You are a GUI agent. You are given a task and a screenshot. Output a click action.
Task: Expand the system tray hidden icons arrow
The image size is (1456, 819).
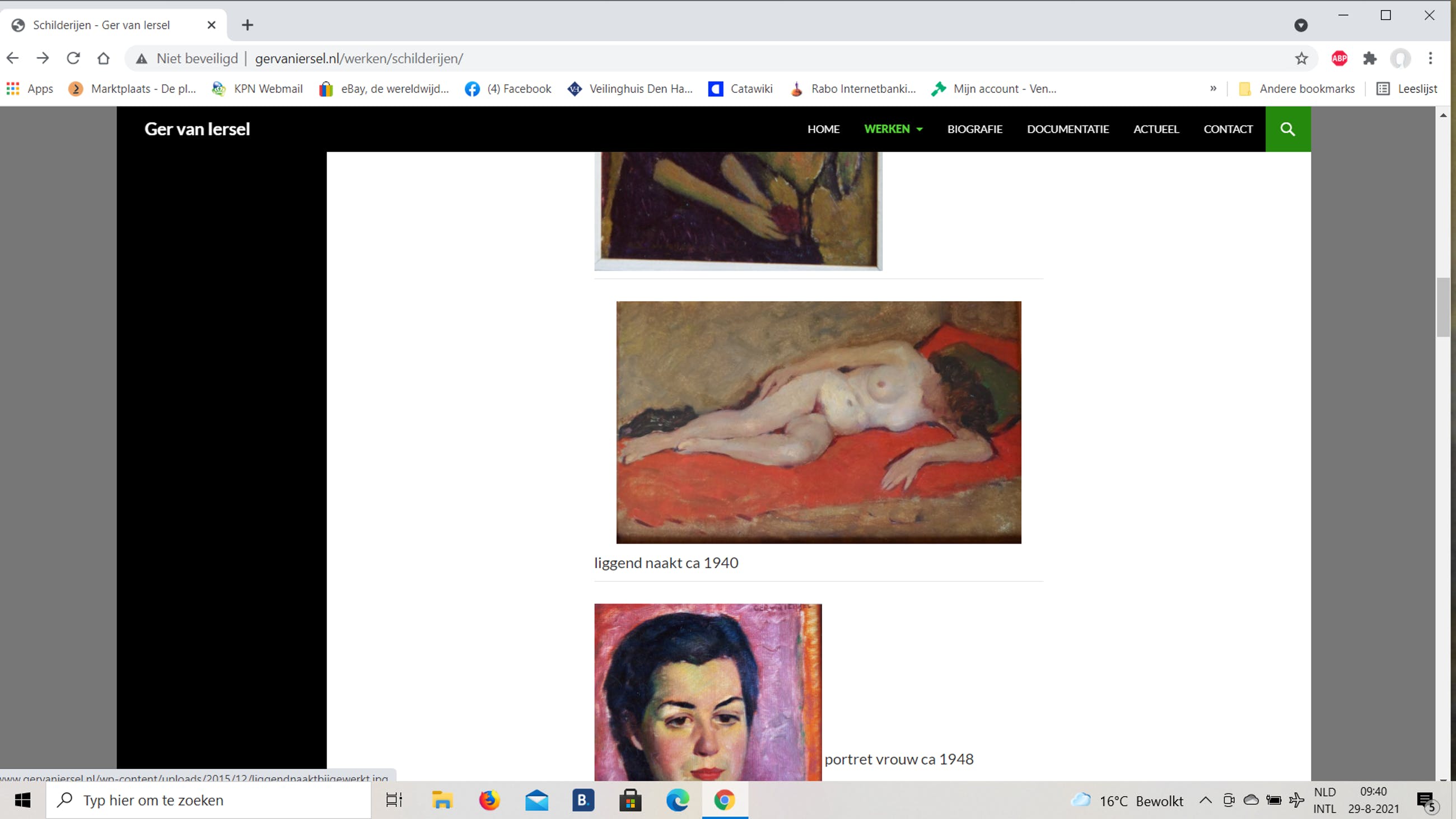tap(1205, 800)
